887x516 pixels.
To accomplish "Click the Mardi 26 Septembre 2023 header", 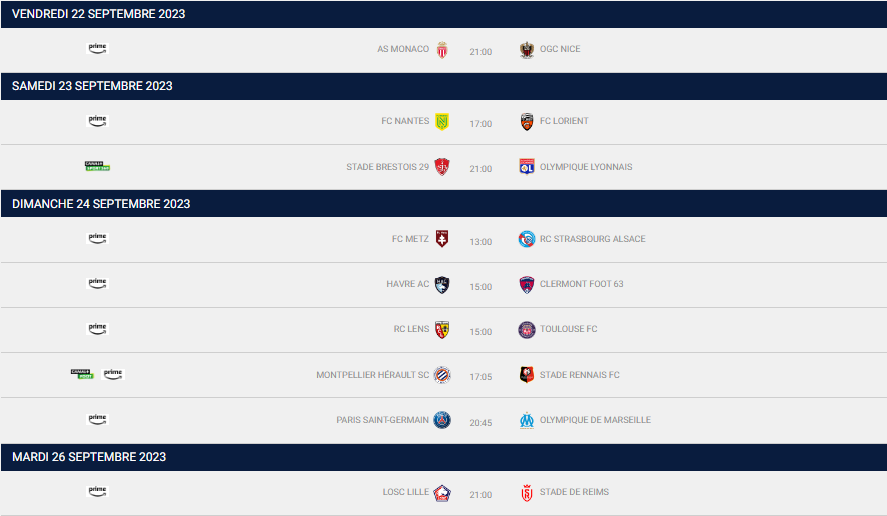I will coord(444,457).
